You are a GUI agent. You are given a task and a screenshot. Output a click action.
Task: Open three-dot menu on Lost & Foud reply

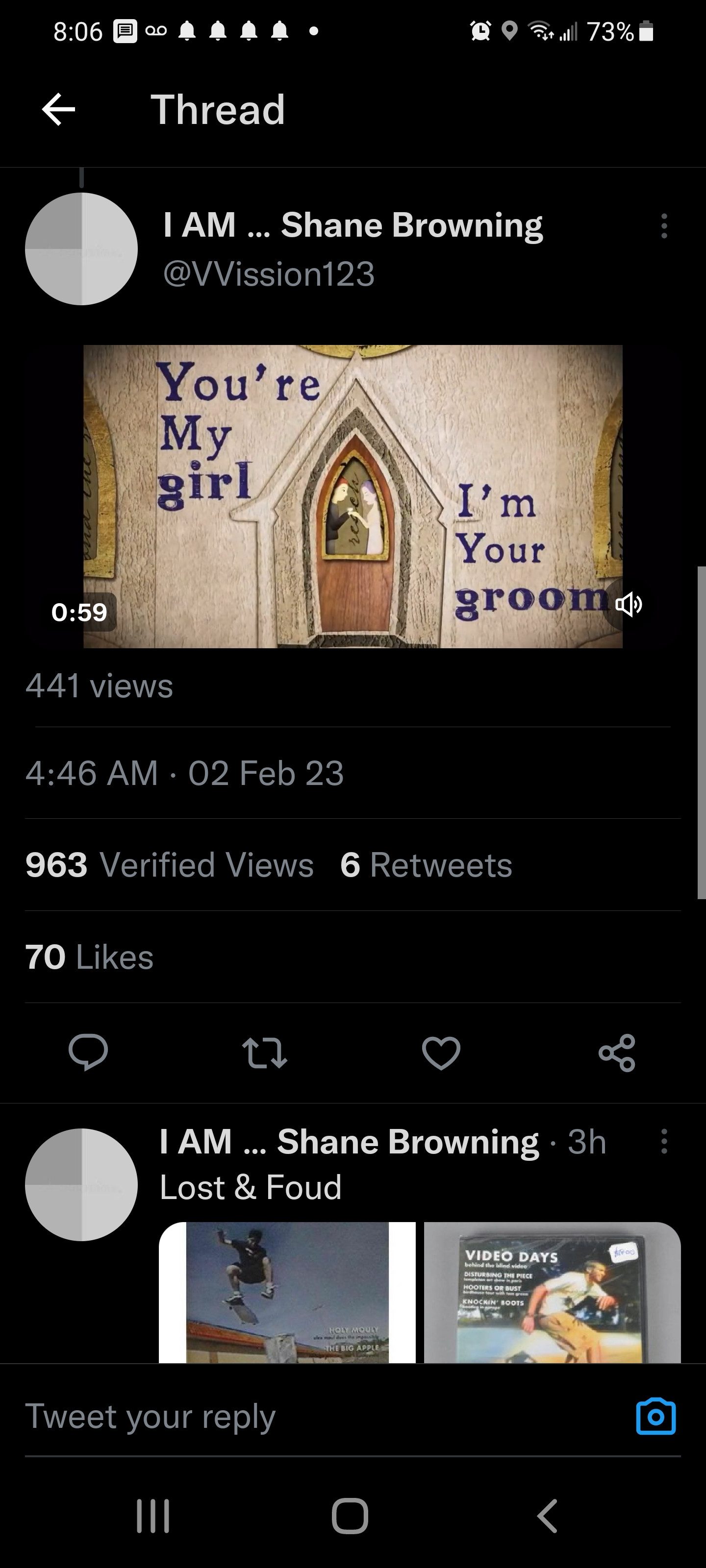664,1141
